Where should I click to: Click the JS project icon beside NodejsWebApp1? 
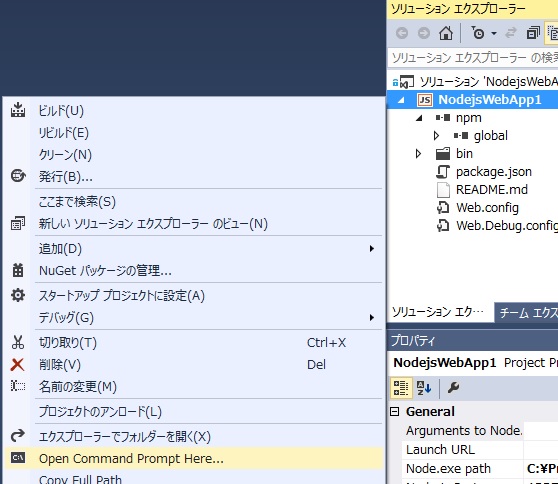tap(425, 100)
